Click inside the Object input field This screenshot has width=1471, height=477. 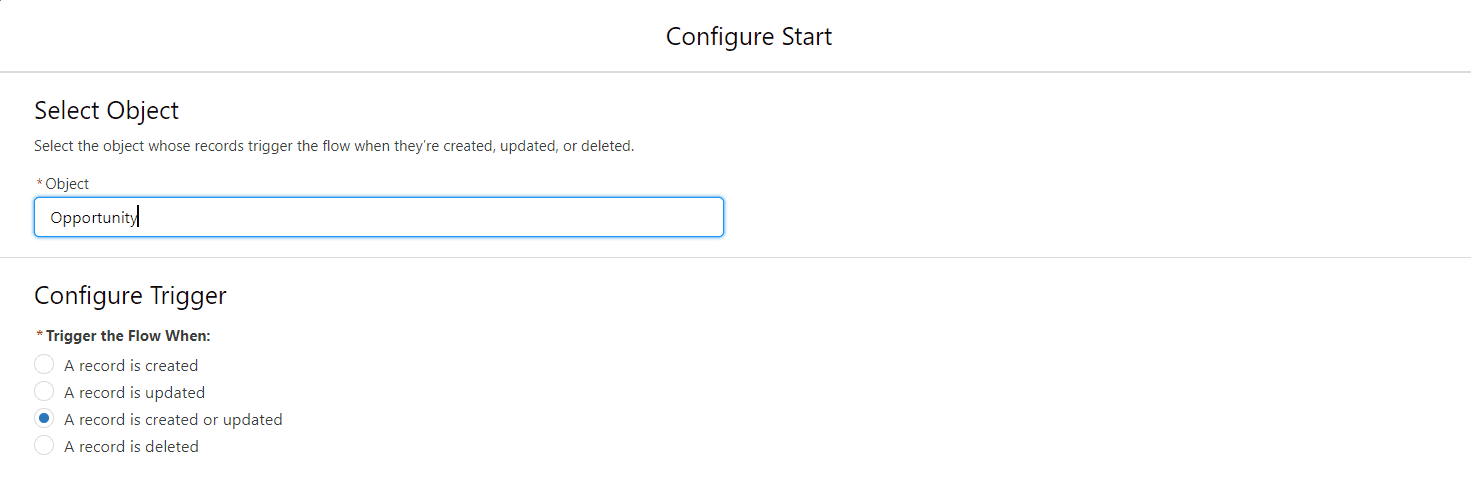click(378, 217)
